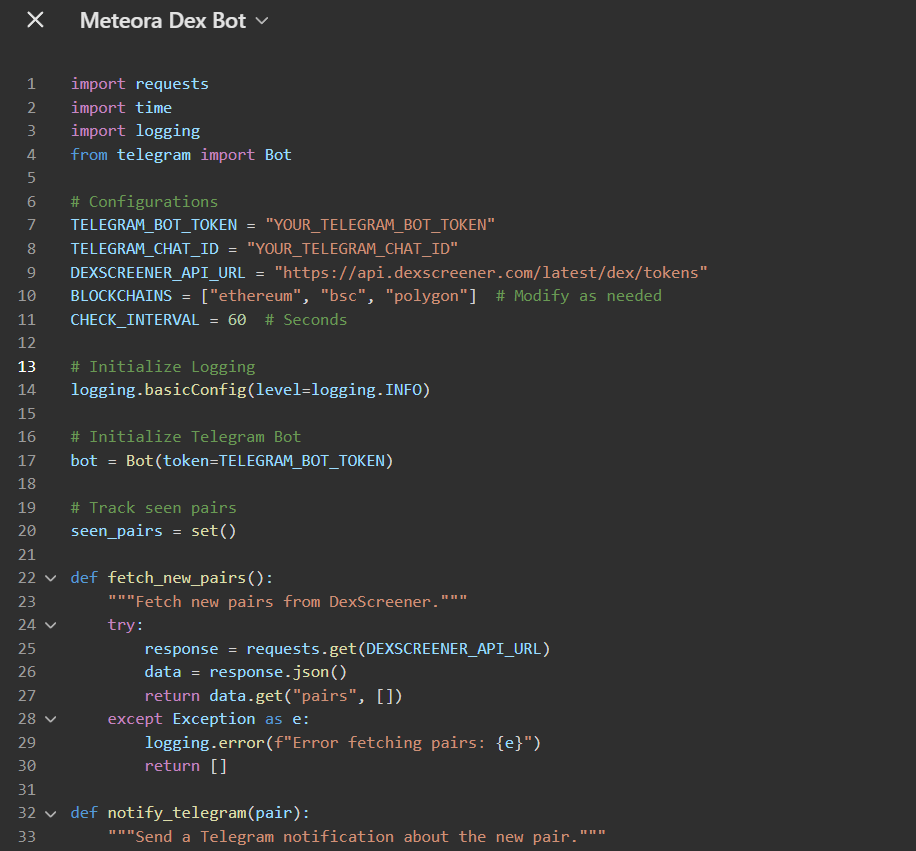
Task: Click the 'import time' line
Action: [122, 107]
